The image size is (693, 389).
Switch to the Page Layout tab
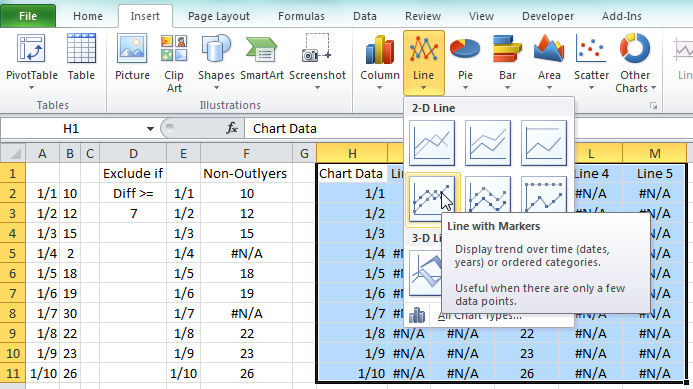219,16
